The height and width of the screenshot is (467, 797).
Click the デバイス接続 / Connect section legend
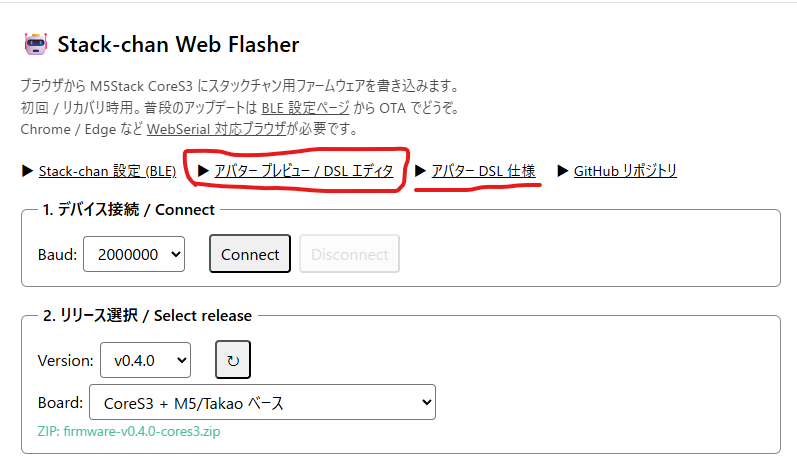click(x=129, y=209)
